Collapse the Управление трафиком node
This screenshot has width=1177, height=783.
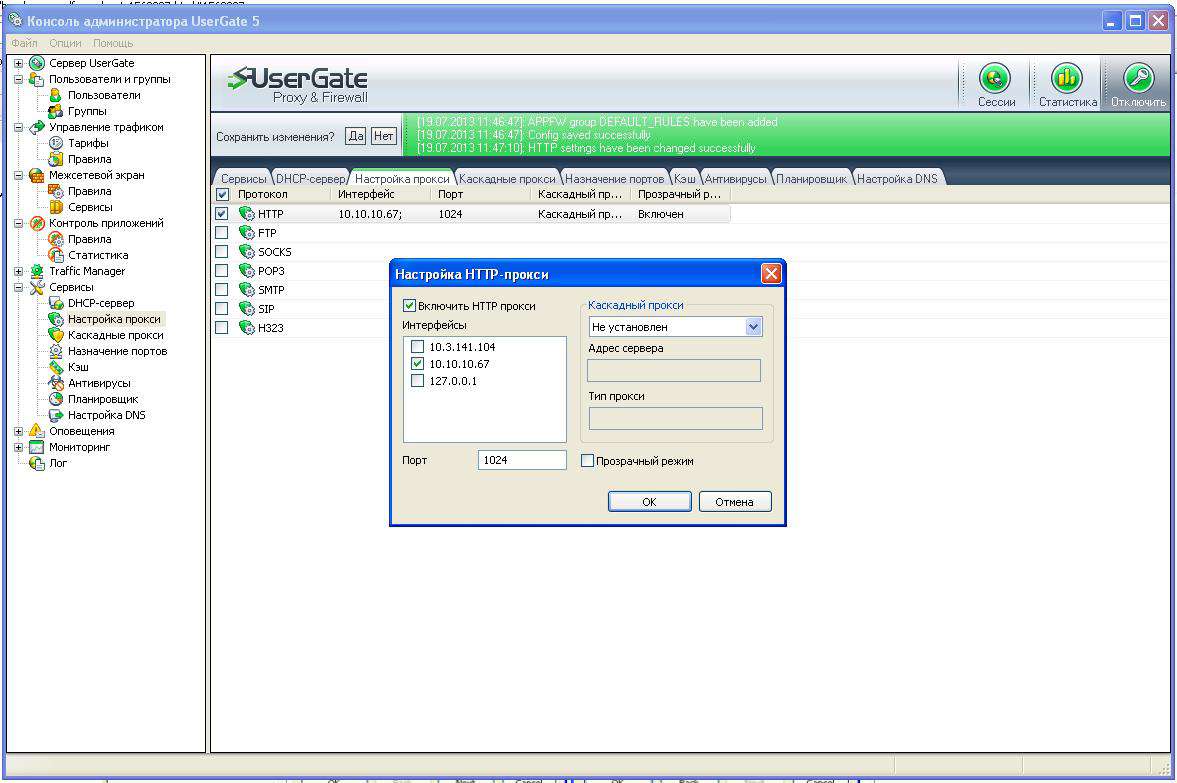(19, 127)
